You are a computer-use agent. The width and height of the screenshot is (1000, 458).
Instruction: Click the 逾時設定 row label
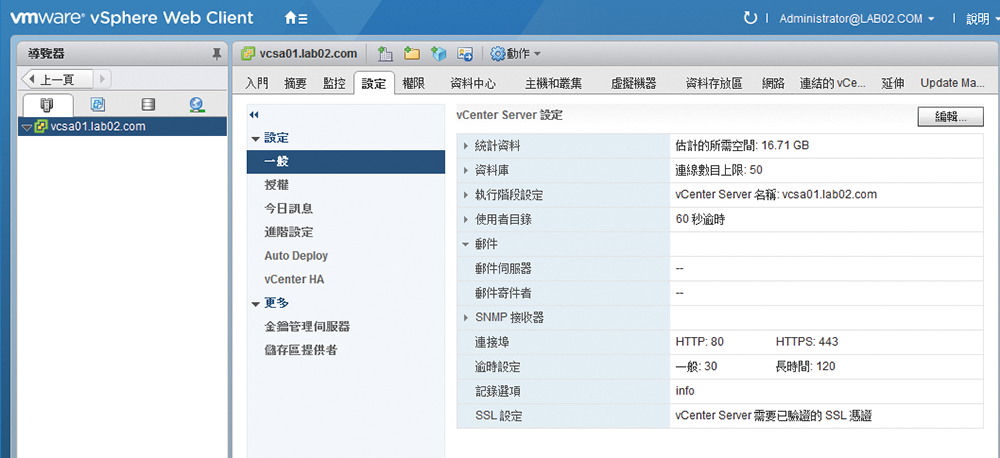coord(498,366)
